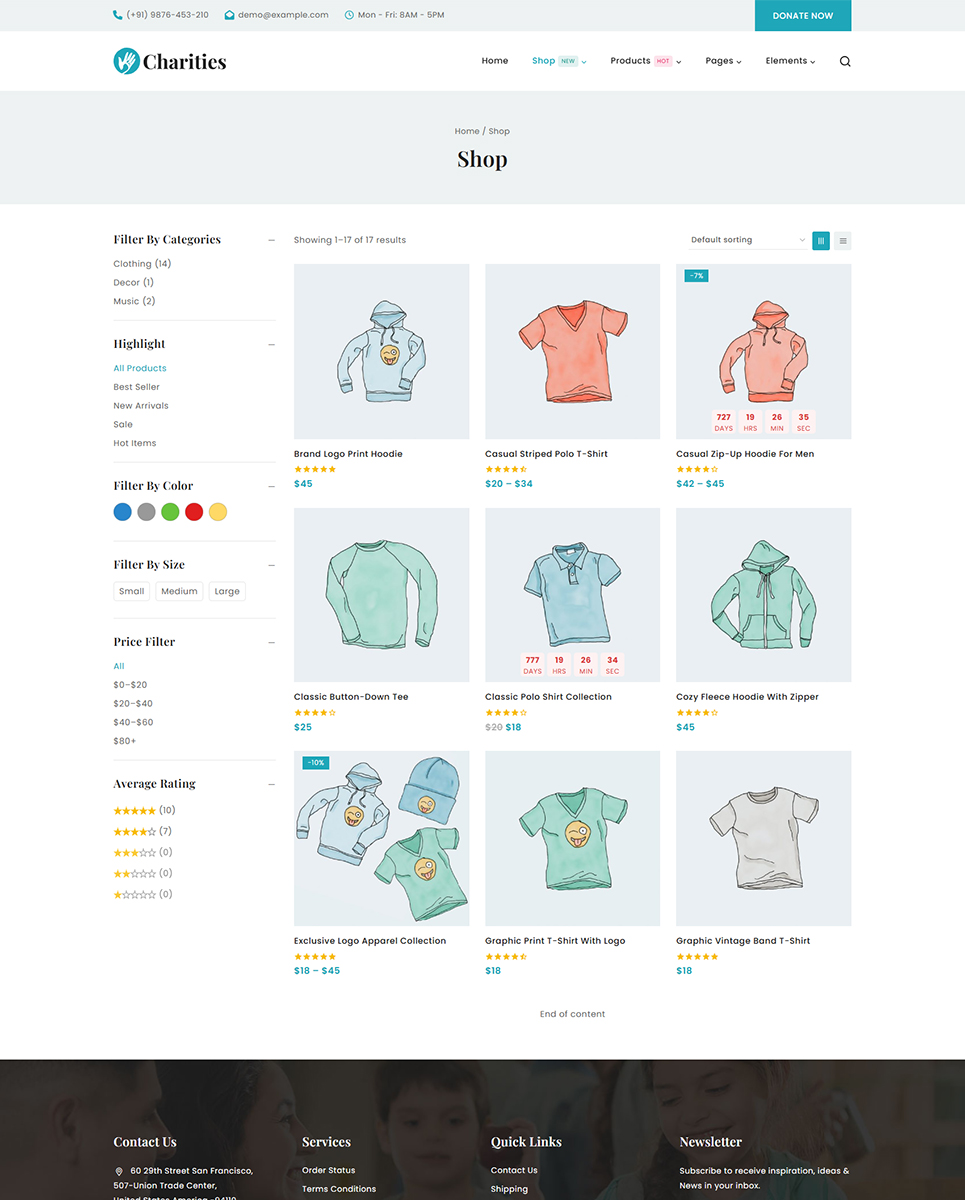Image resolution: width=965 pixels, height=1200 pixels.
Task: Switch to grid view layout
Action: coord(821,240)
